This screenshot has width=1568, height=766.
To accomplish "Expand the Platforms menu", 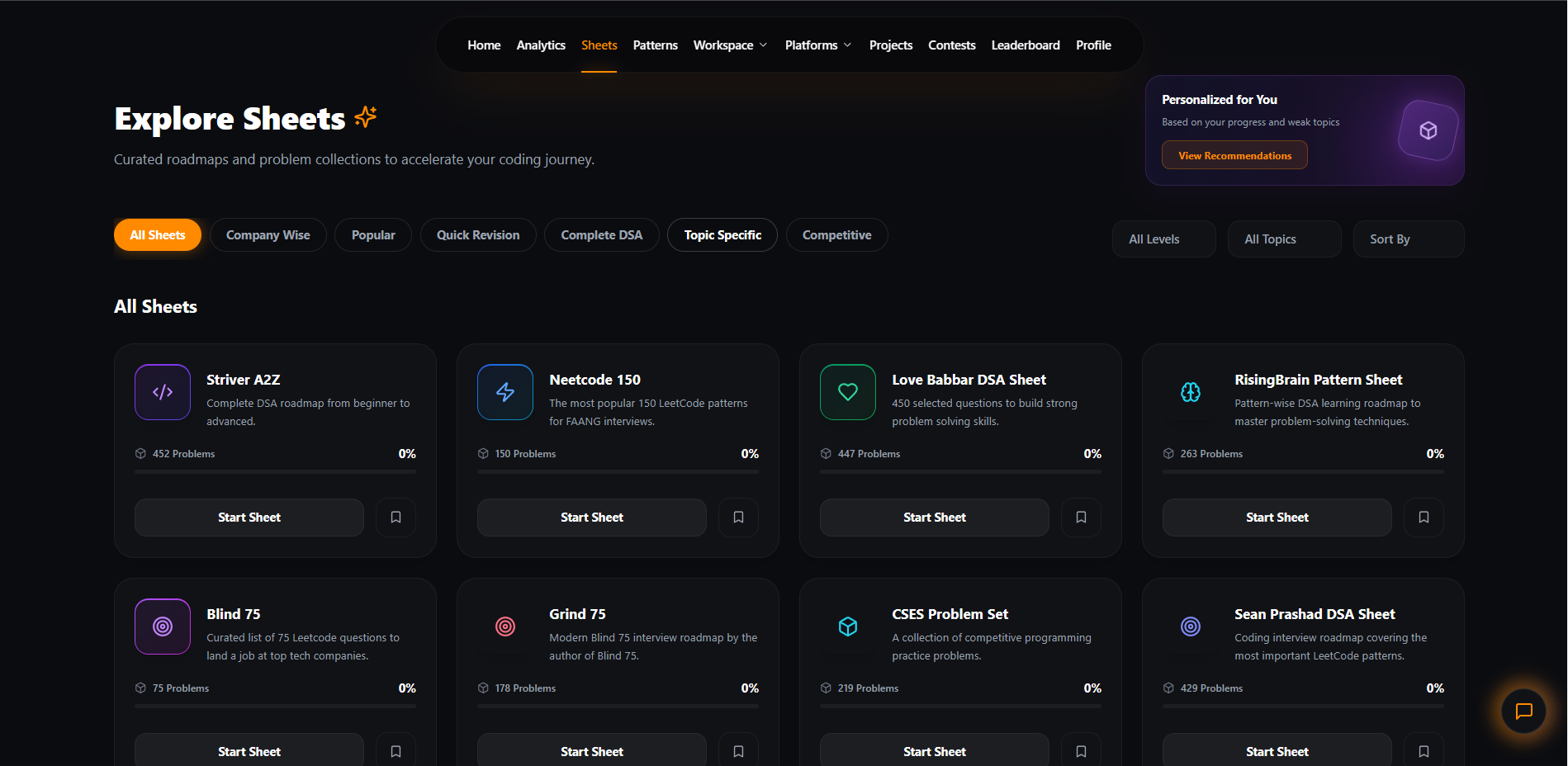I will point(817,45).
